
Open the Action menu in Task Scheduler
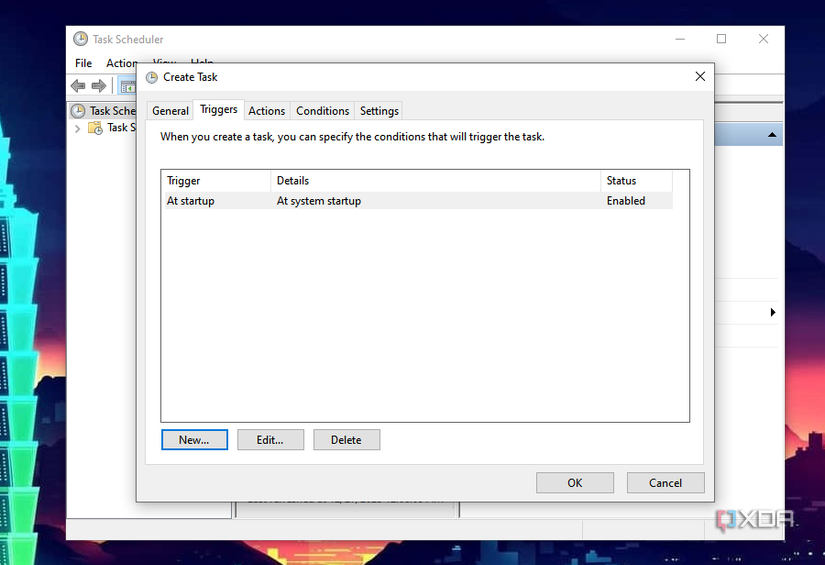120,63
